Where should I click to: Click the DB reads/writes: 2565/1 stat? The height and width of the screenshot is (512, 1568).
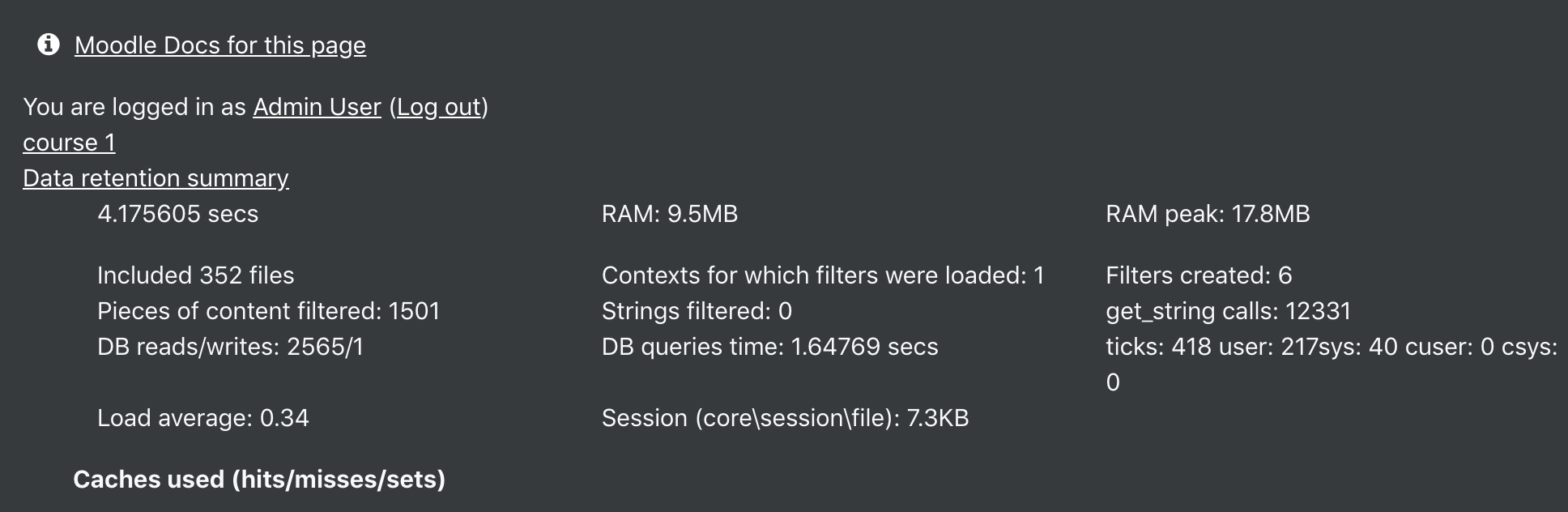coord(231,347)
